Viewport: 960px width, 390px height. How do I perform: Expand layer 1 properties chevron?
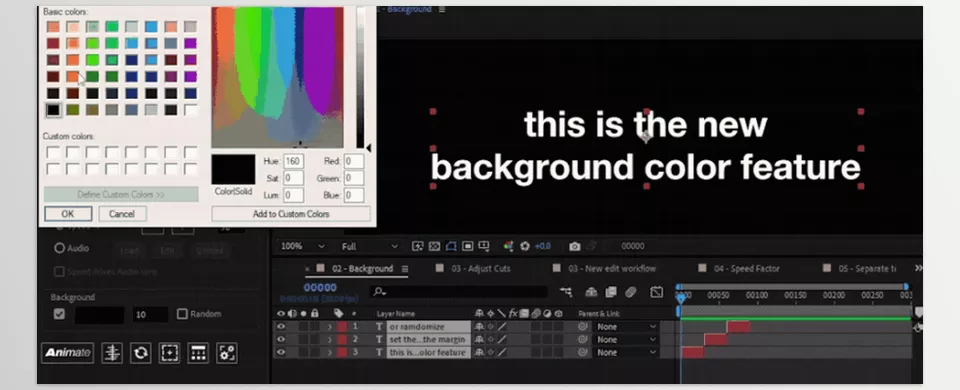(329, 327)
